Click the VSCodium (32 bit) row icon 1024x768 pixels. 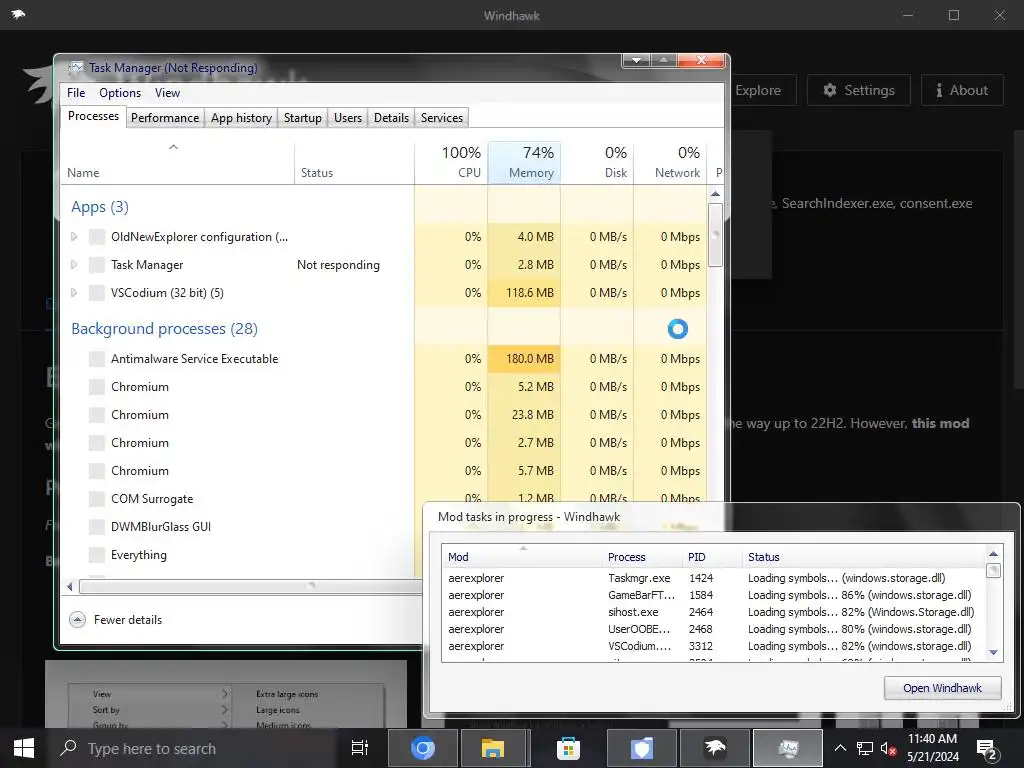pos(97,293)
